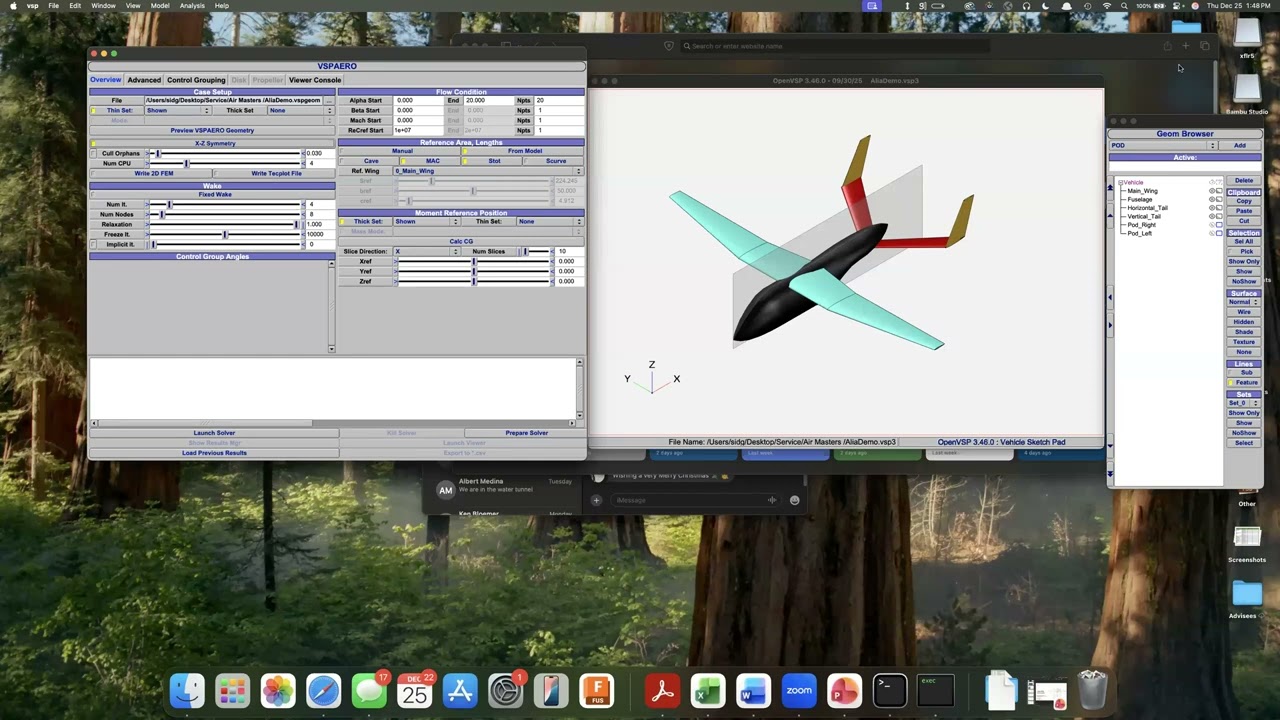The height and width of the screenshot is (720, 1280).
Task: Toggle Fuselage visibility eye in Geom Browser
Action: click(x=1212, y=199)
